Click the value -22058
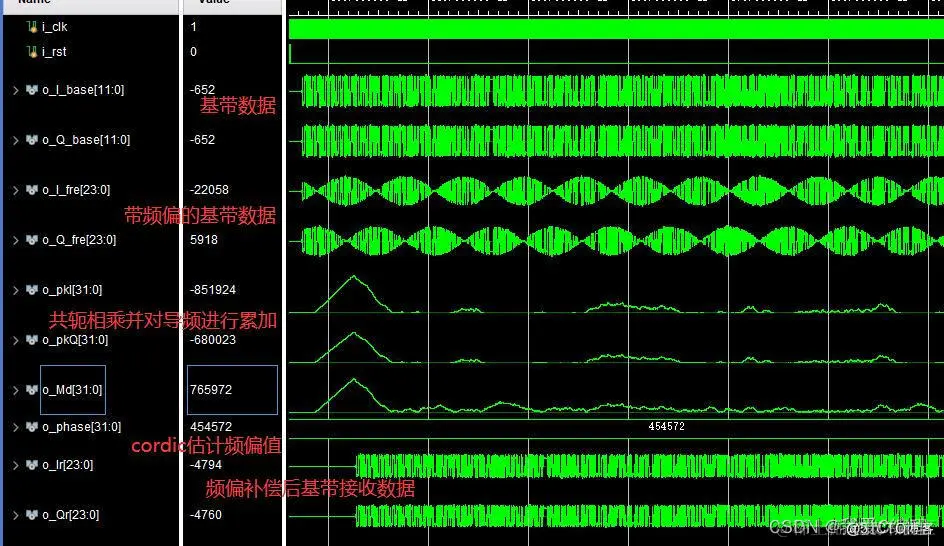This screenshot has width=944, height=546. 210,190
